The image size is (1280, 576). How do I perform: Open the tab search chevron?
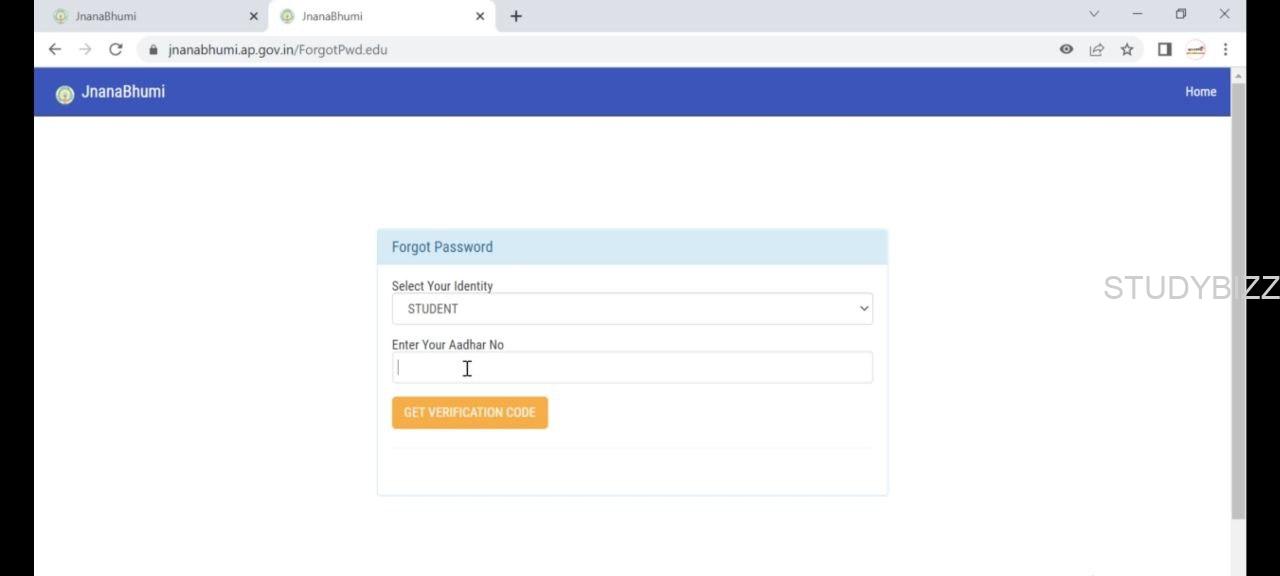[1094, 14]
